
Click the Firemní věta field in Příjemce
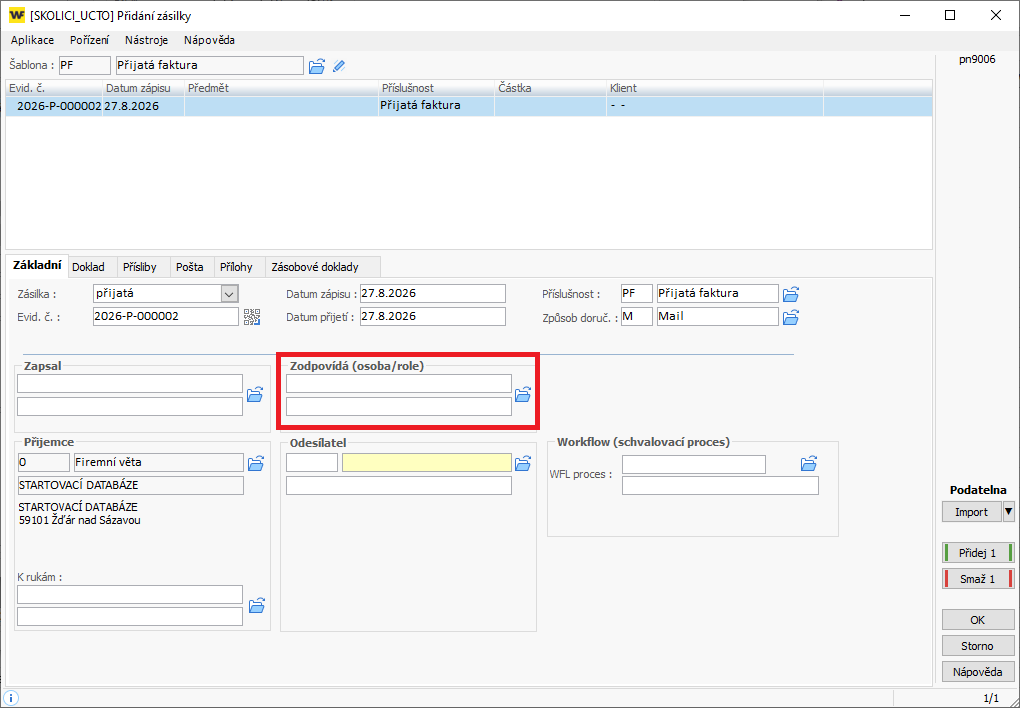click(x=159, y=463)
